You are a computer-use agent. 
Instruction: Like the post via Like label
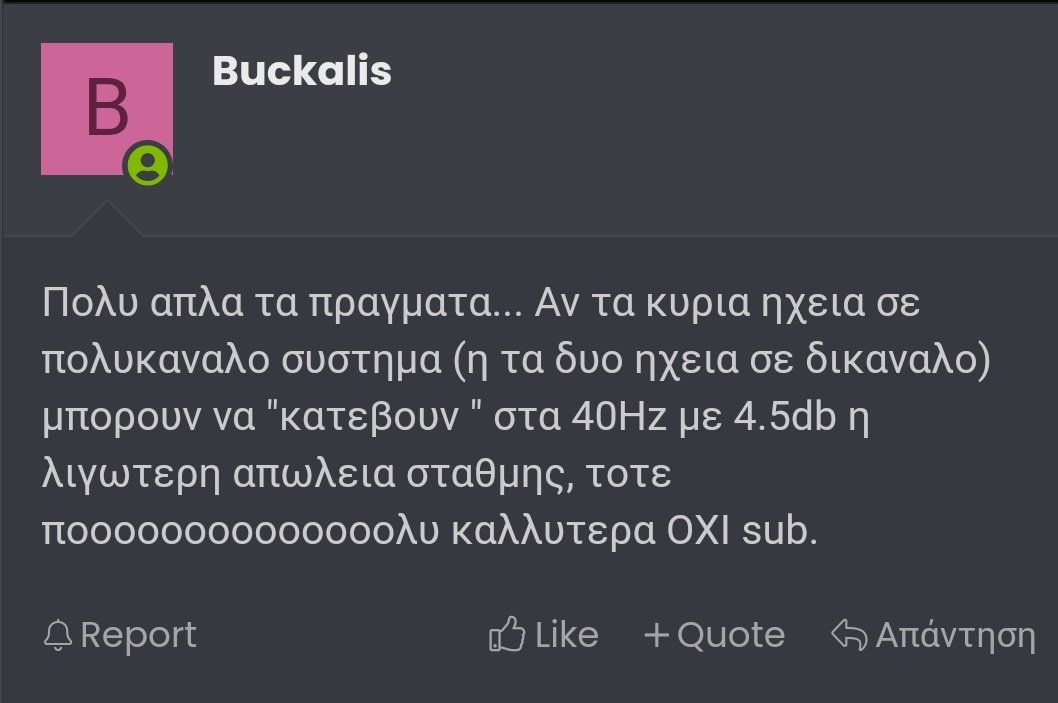click(x=566, y=635)
